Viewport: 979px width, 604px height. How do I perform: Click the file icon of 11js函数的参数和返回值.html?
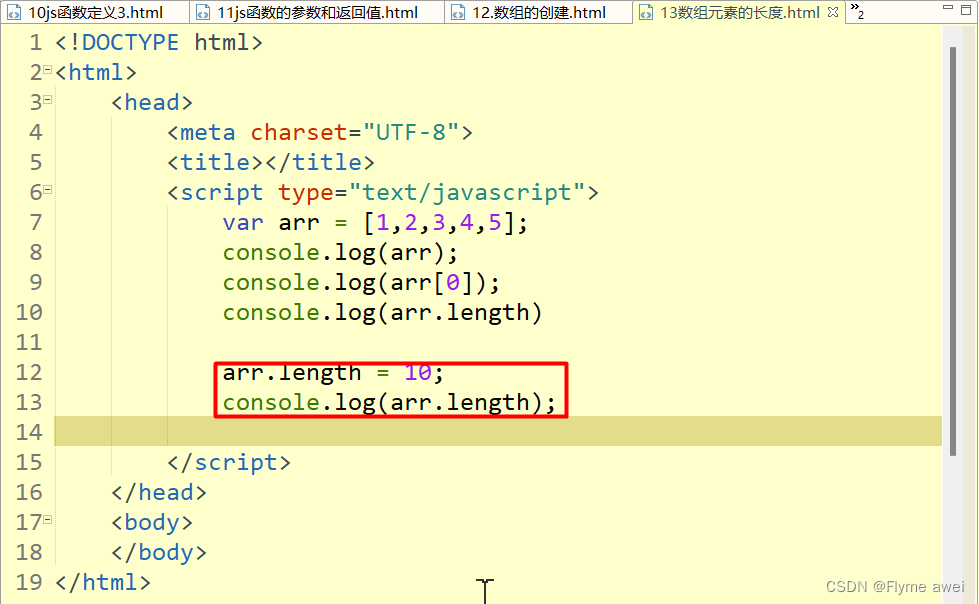click(203, 12)
